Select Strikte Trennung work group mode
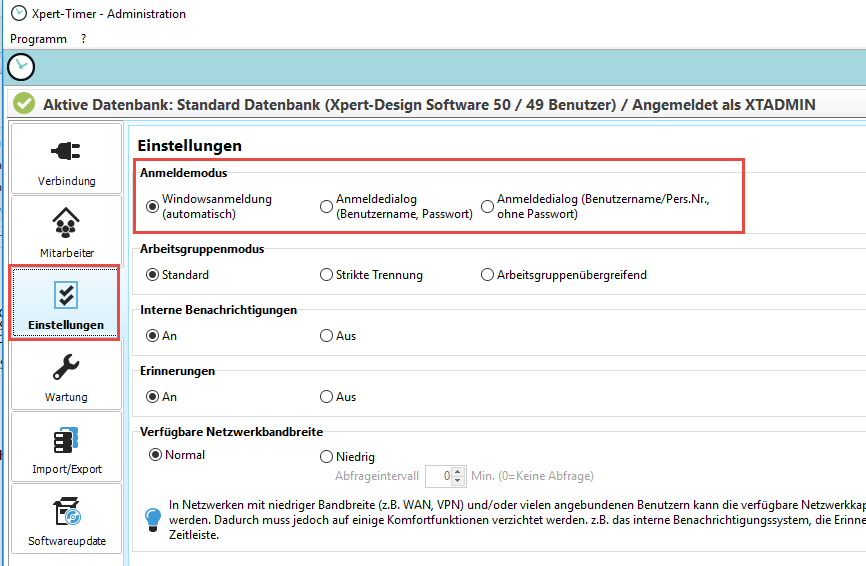This screenshot has height=566, width=866. coord(326,274)
